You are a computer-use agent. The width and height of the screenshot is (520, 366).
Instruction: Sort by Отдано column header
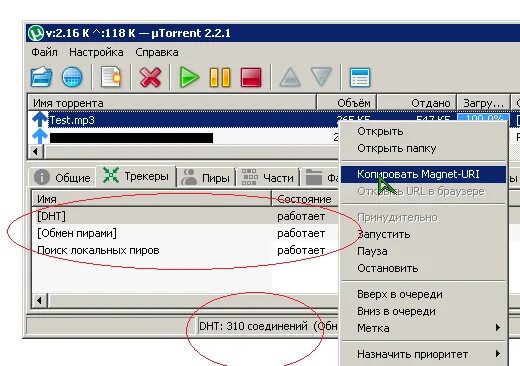point(416,103)
